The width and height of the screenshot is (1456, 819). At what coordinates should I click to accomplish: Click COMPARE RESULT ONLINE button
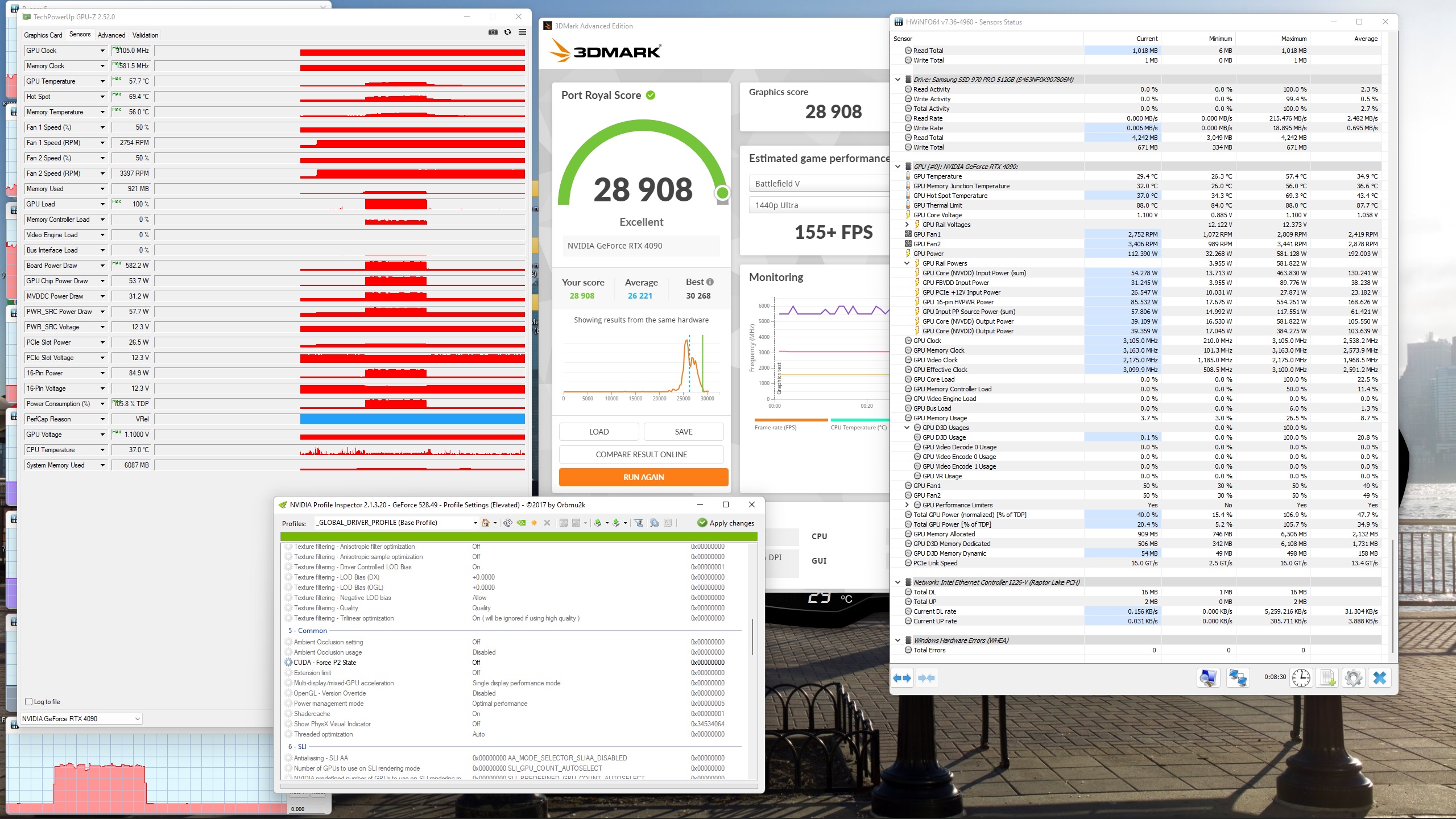641,454
